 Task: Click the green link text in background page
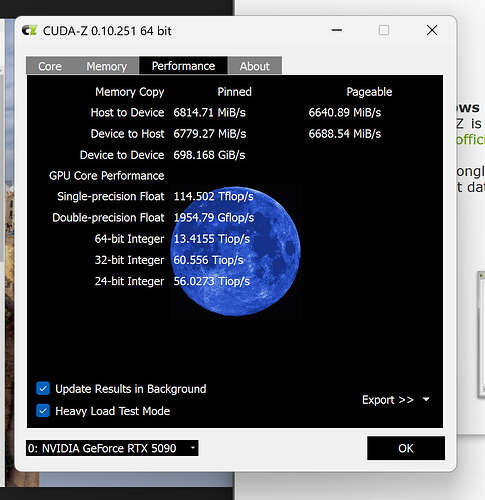point(470,139)
